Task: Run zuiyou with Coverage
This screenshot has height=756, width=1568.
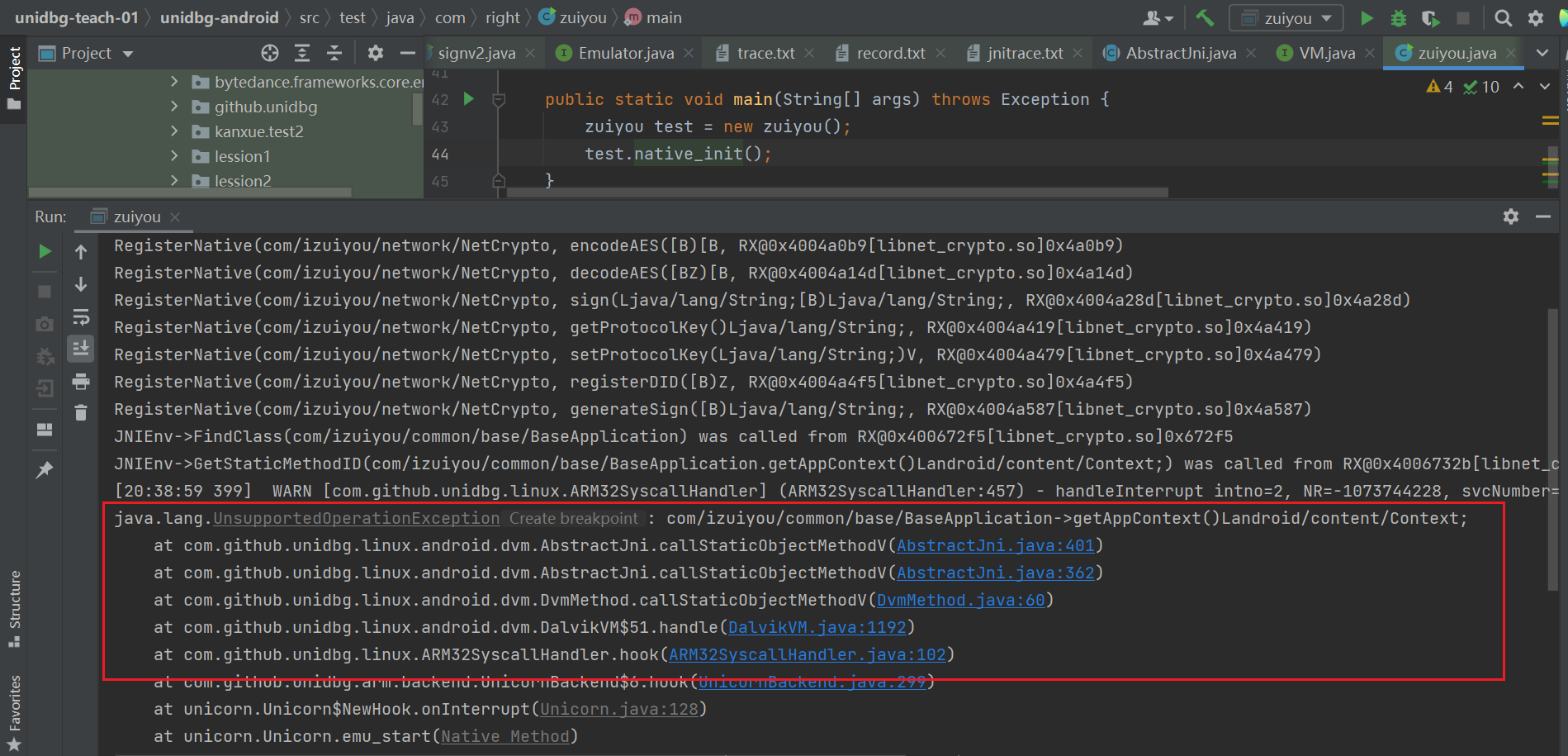Action: point(1431,17)
